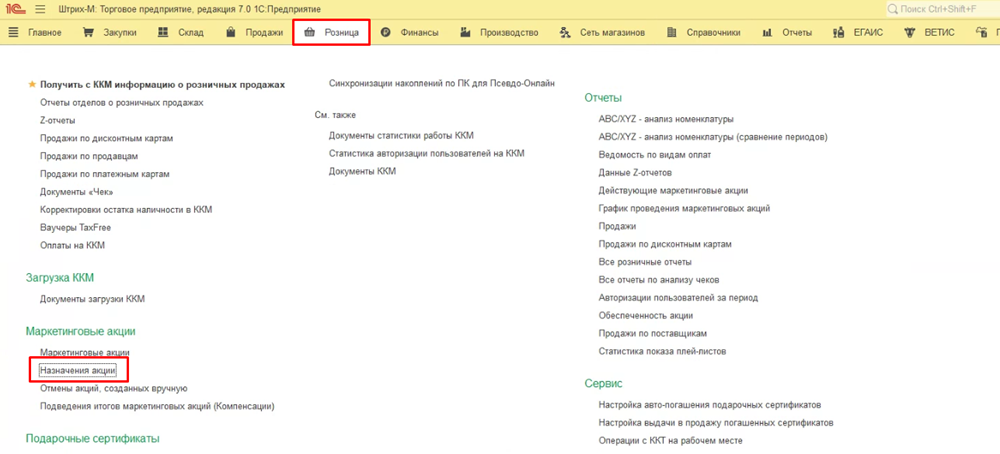Open Документы загрузки ККМ
This screenshot has height=454, width=1000.
(92, 298)
